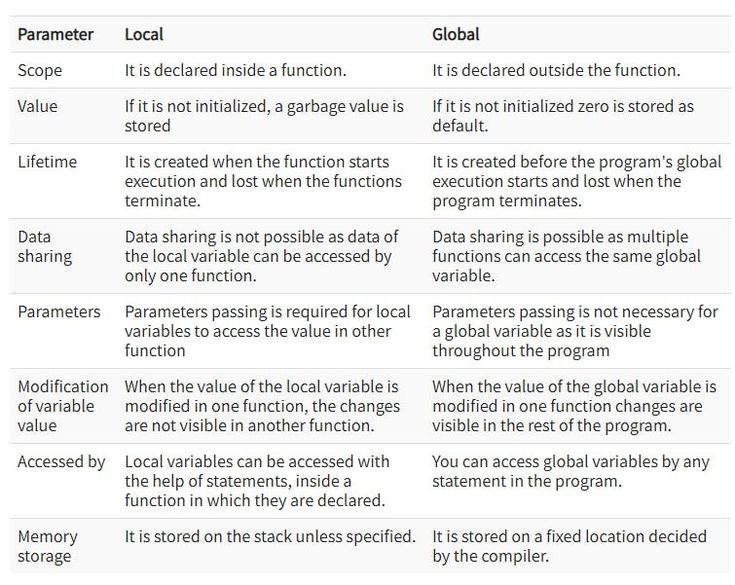Select the Accessed by row label
This screenshot has height=585, width=735.
click(x=61, y=463)
